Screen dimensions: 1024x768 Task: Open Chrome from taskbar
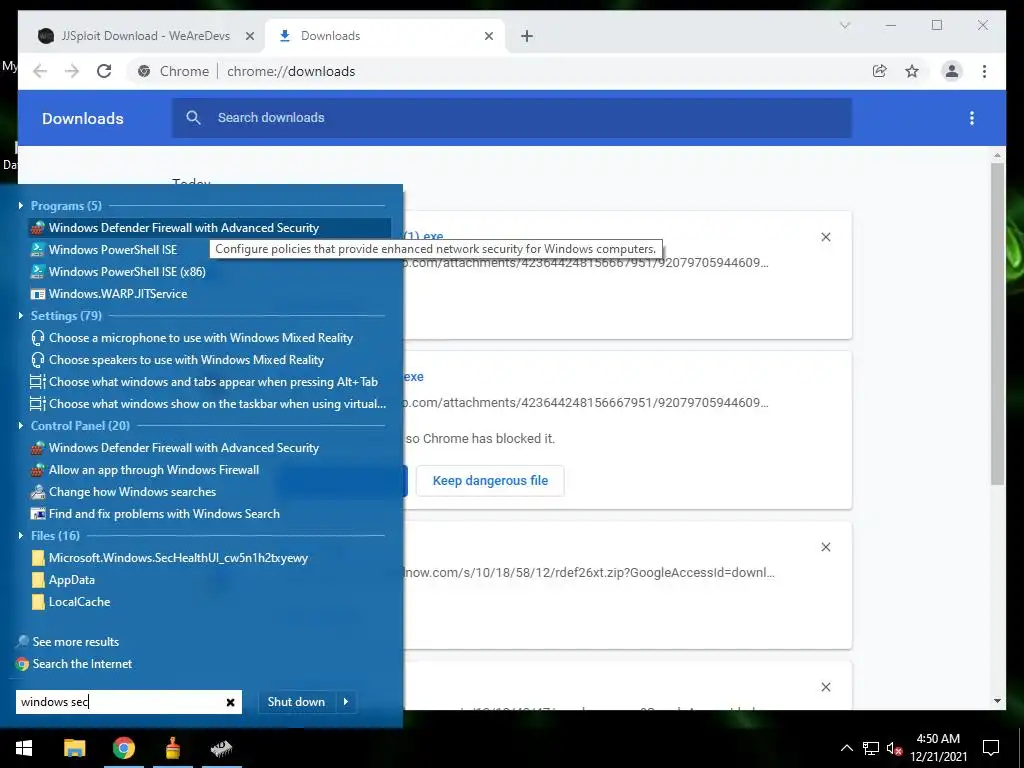click(123, 748)
